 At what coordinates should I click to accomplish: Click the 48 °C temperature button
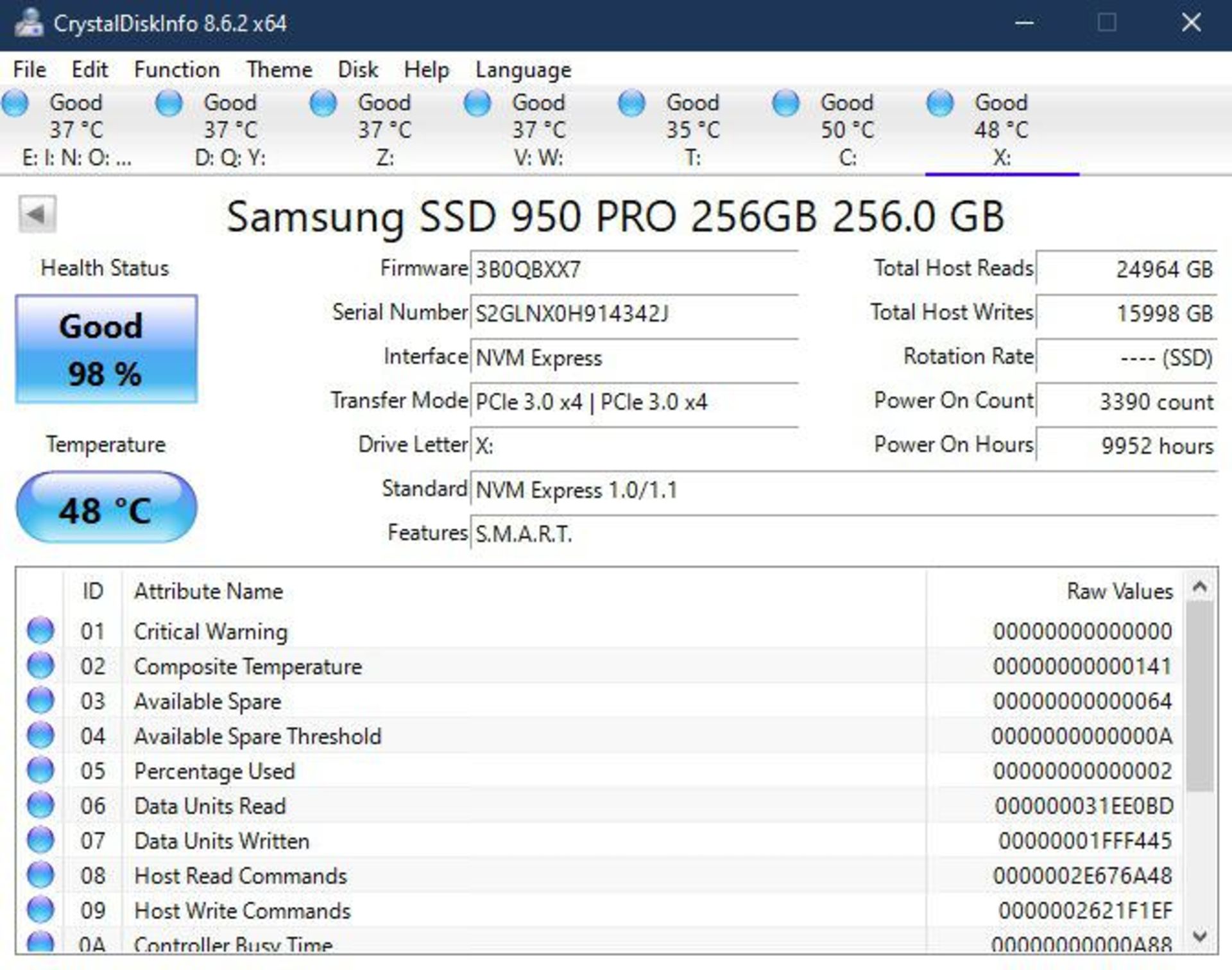[107, 507]
